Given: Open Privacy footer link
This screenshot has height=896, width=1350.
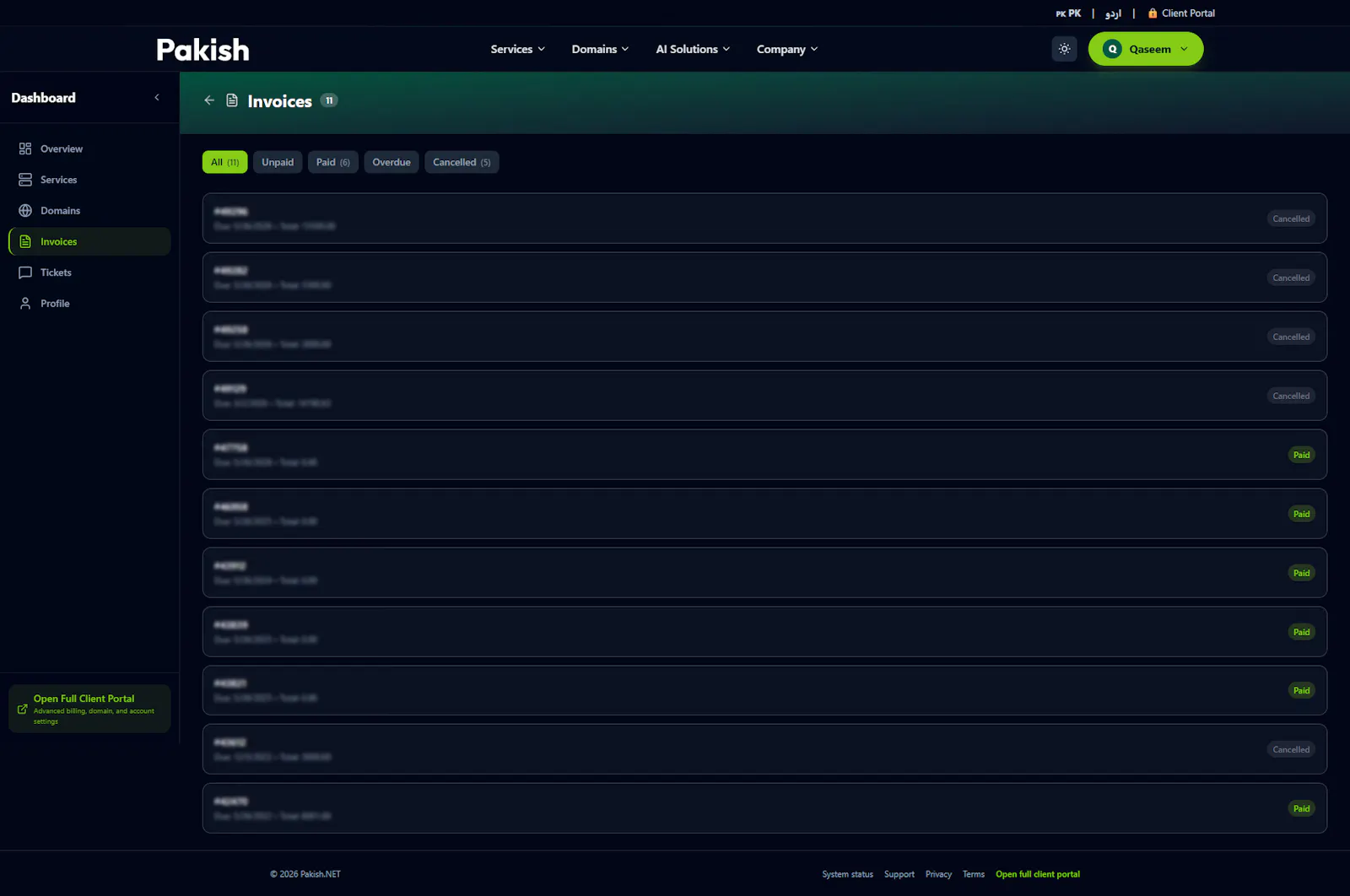Looking at the screenshot, I should (938, 875).
